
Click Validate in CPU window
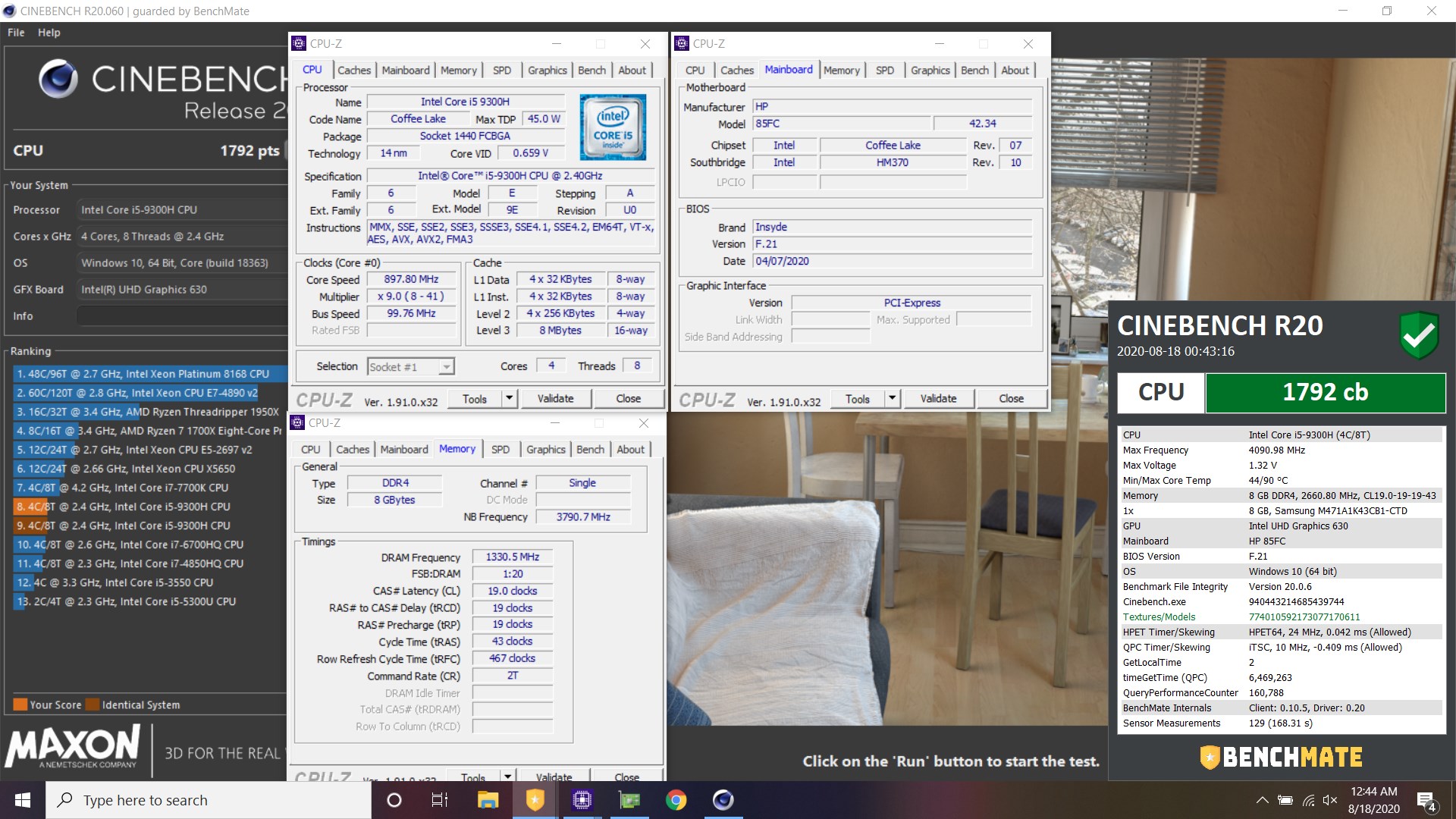[556, 398]
